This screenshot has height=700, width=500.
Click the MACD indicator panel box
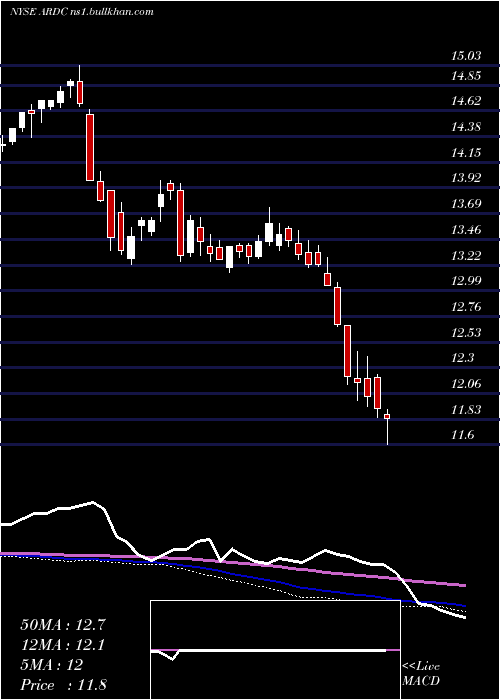click(x=275, y=650)
